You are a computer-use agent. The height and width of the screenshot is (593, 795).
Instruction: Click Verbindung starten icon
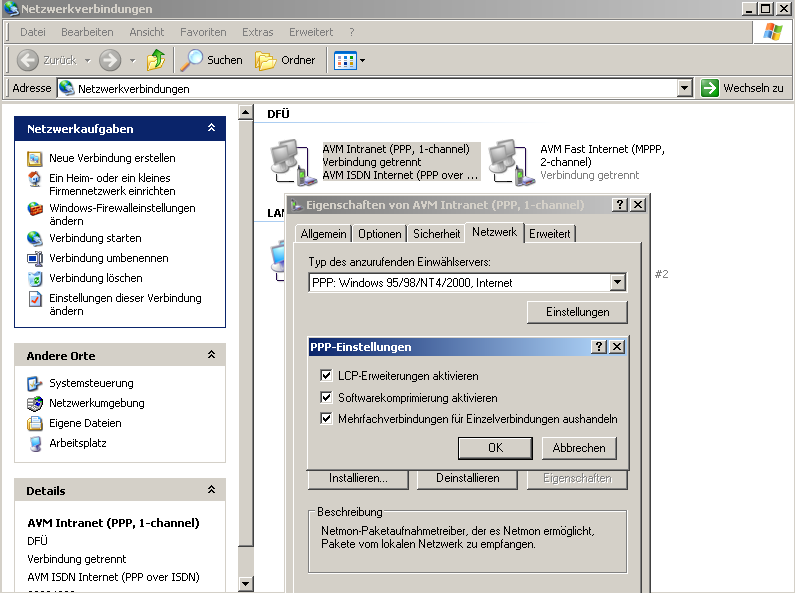point(34,239)
